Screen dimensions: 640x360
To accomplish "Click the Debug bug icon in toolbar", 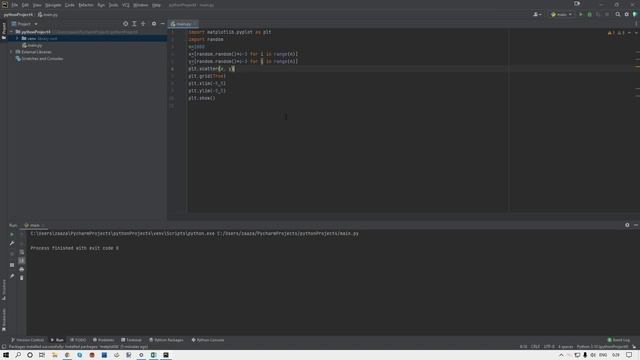I will [x=589, y=14].
